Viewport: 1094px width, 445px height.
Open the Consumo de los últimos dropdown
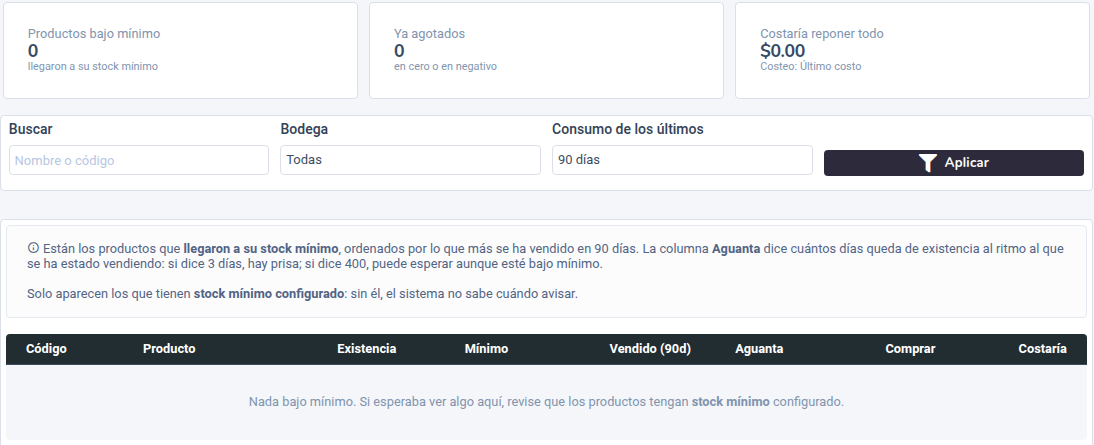682,160
